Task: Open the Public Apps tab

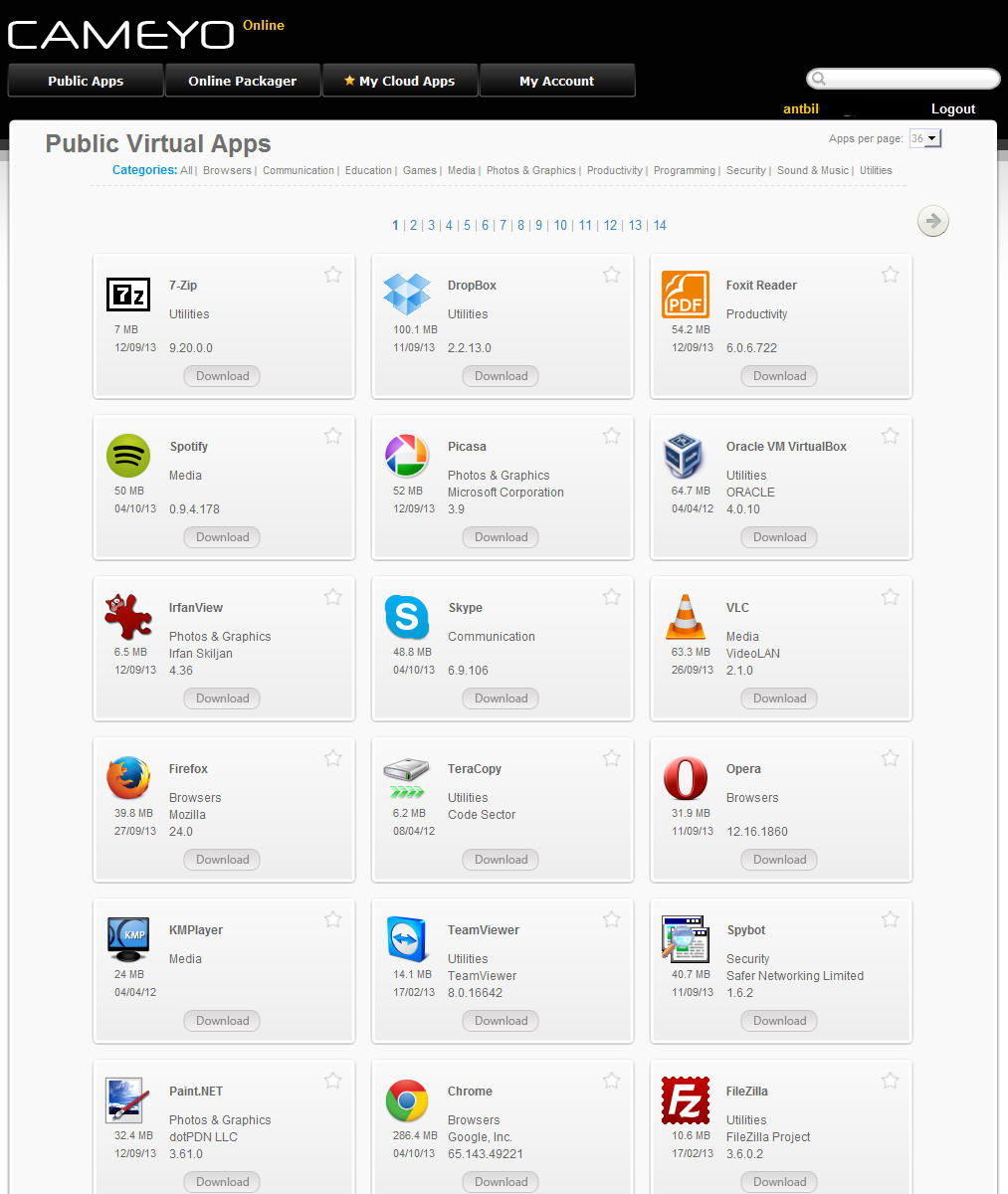Action: click(x=86, y=81)
